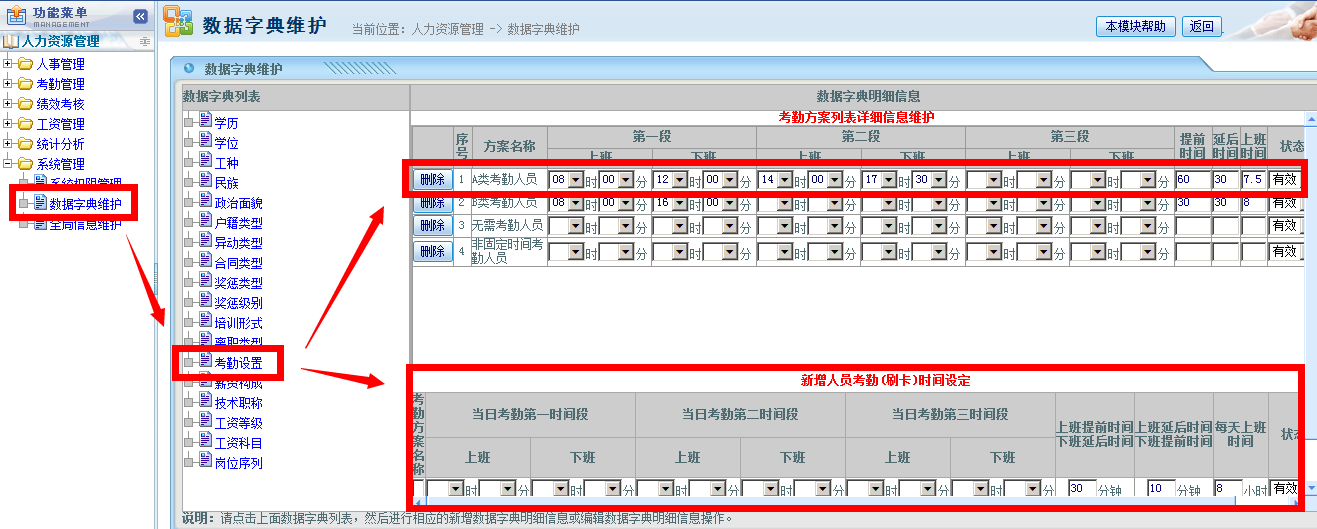Open 状态 dropdown in the A类考勤人员 row
Viewport: 1317px width, 529px height.
pyautogui.click(x=1286, y=180)
